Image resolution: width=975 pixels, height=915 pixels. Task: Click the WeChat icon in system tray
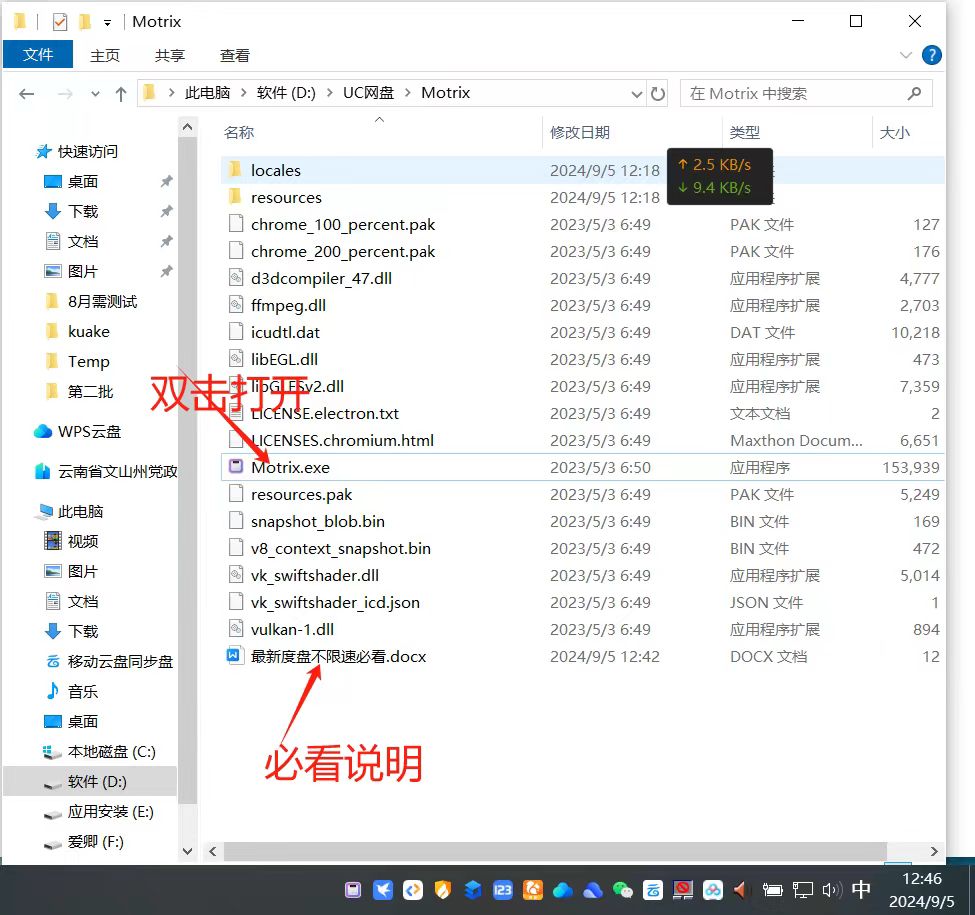623,889
